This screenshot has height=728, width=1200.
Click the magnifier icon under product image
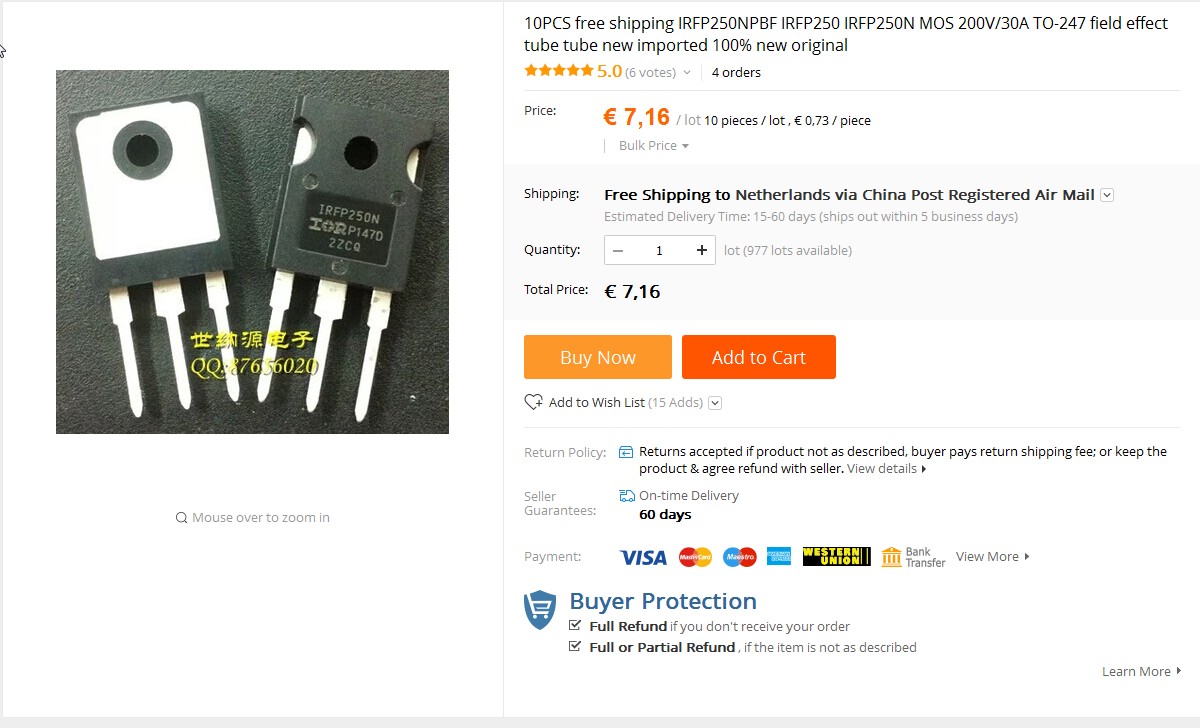(181, 518)
